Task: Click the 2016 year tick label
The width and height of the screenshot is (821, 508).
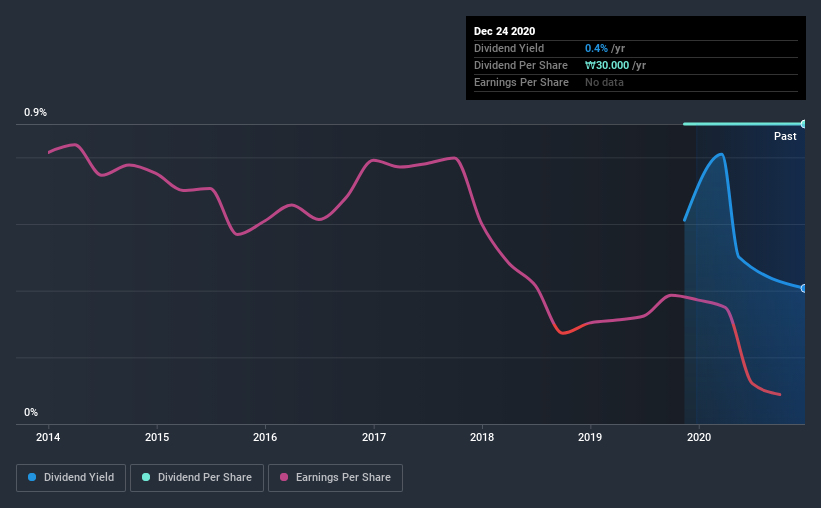Action: click(265, 437)
